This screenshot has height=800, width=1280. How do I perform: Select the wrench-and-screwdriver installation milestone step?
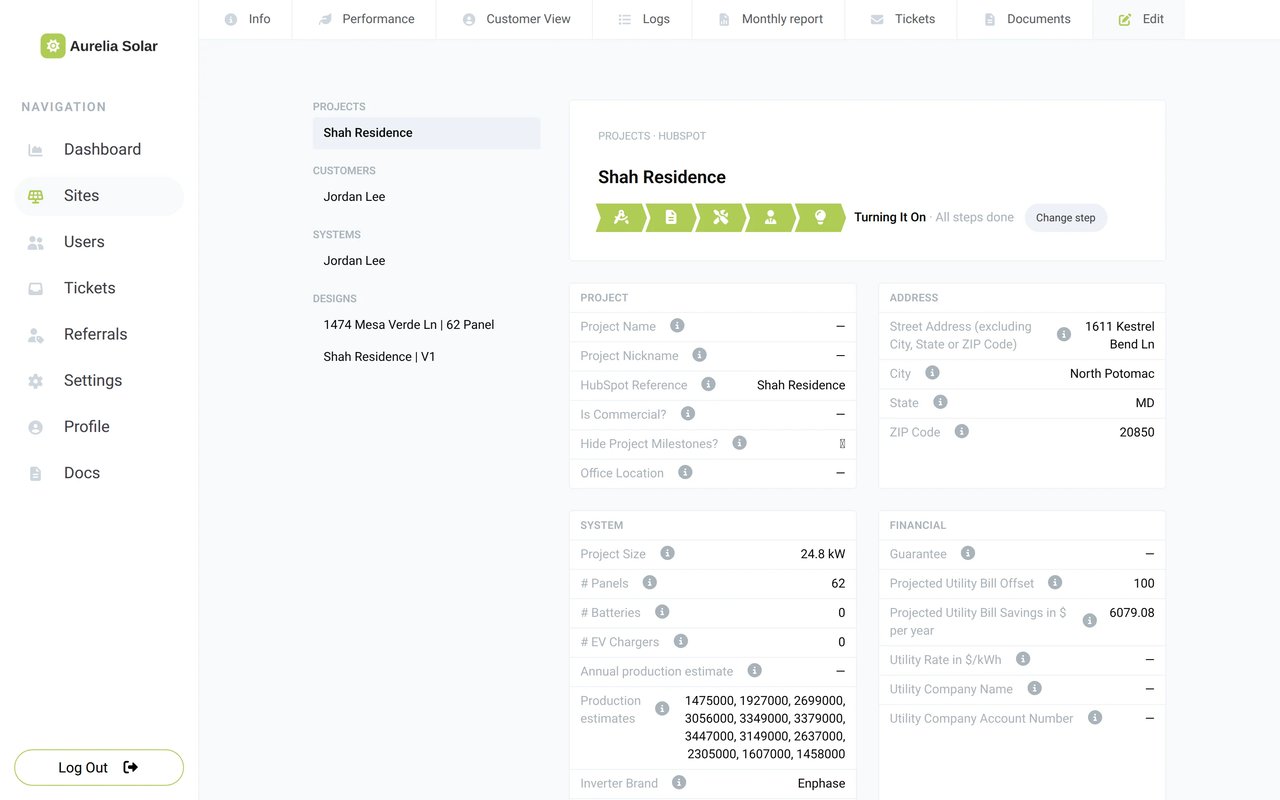pos(721,217)
